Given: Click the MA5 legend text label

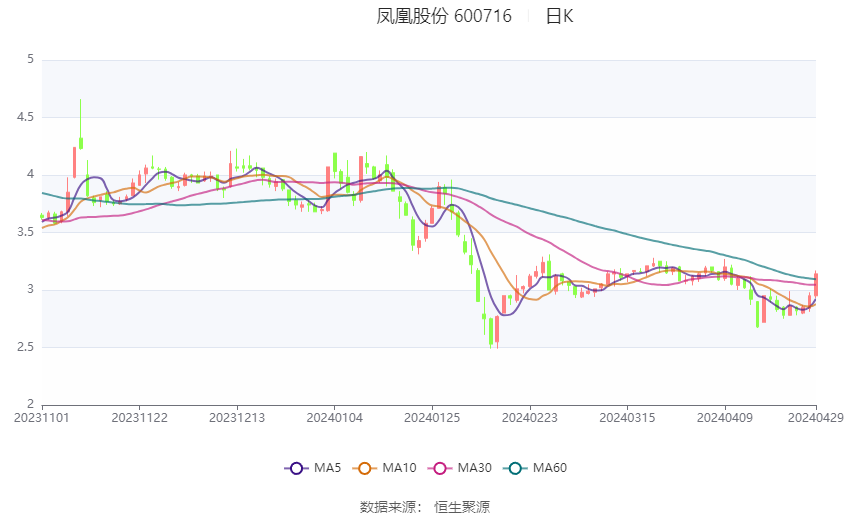Looking at the screenshot, I should point(327,467).
